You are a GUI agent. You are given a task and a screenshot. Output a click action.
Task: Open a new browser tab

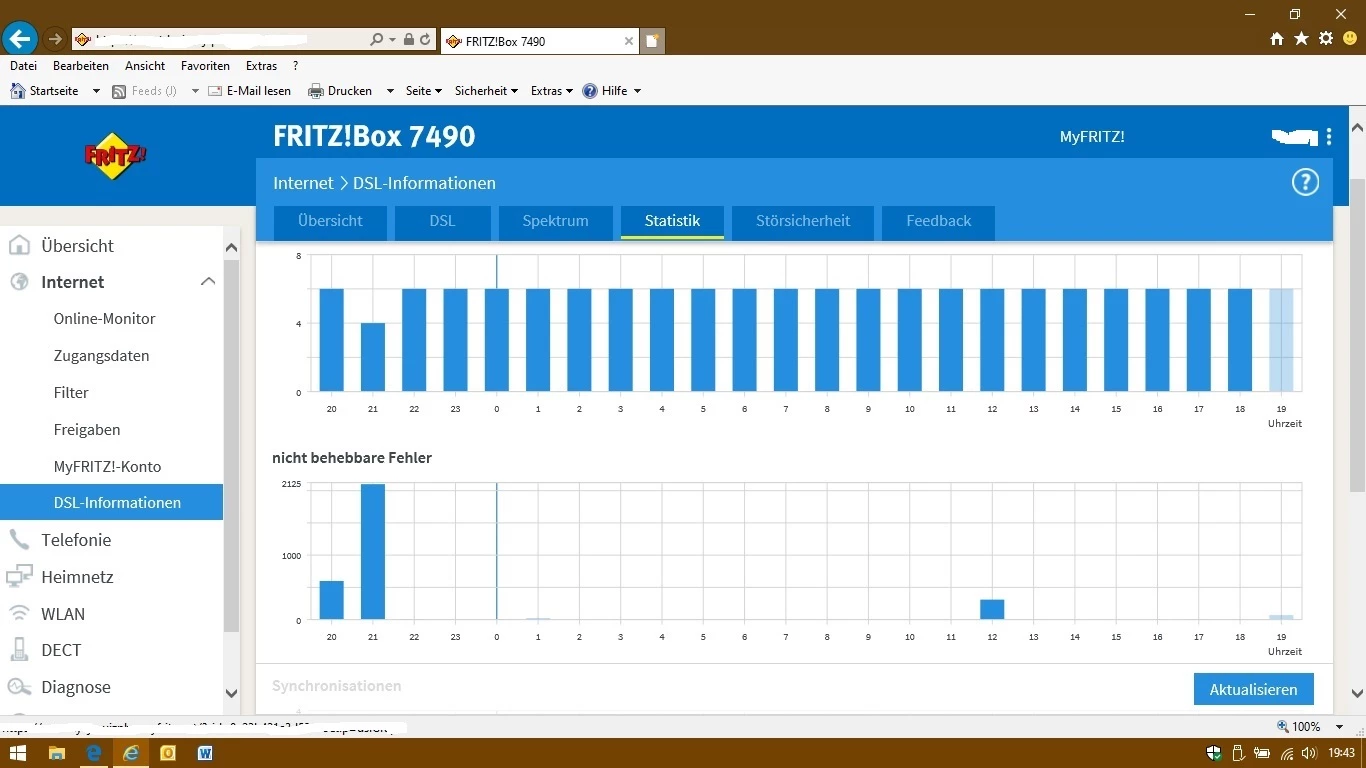click(x=653, y=41)
